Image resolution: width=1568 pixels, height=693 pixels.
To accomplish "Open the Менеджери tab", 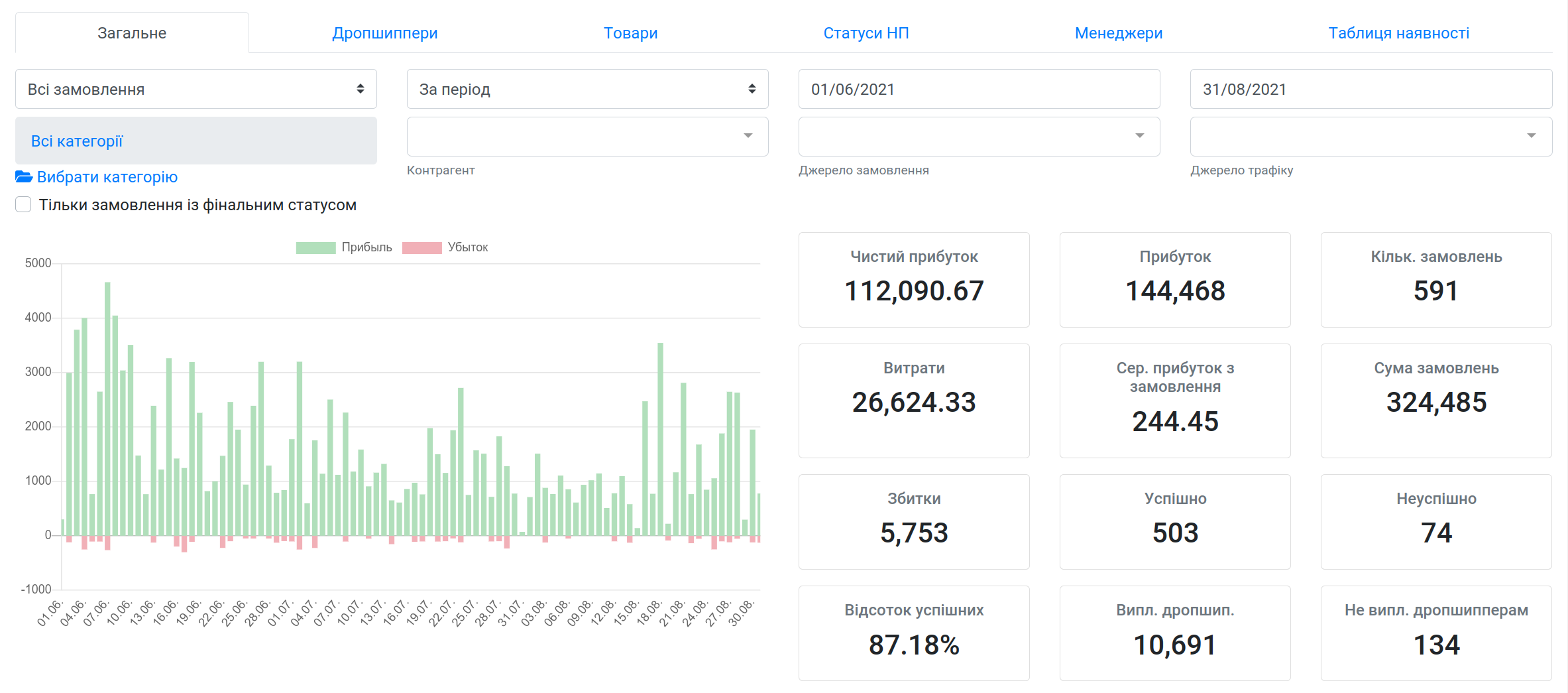I will pos(1119,33).
